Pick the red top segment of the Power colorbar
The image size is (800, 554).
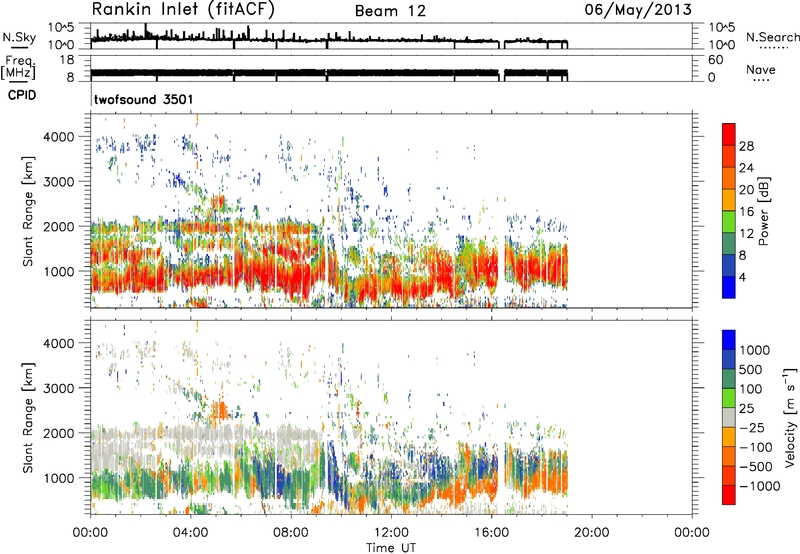tap(729, 135)
